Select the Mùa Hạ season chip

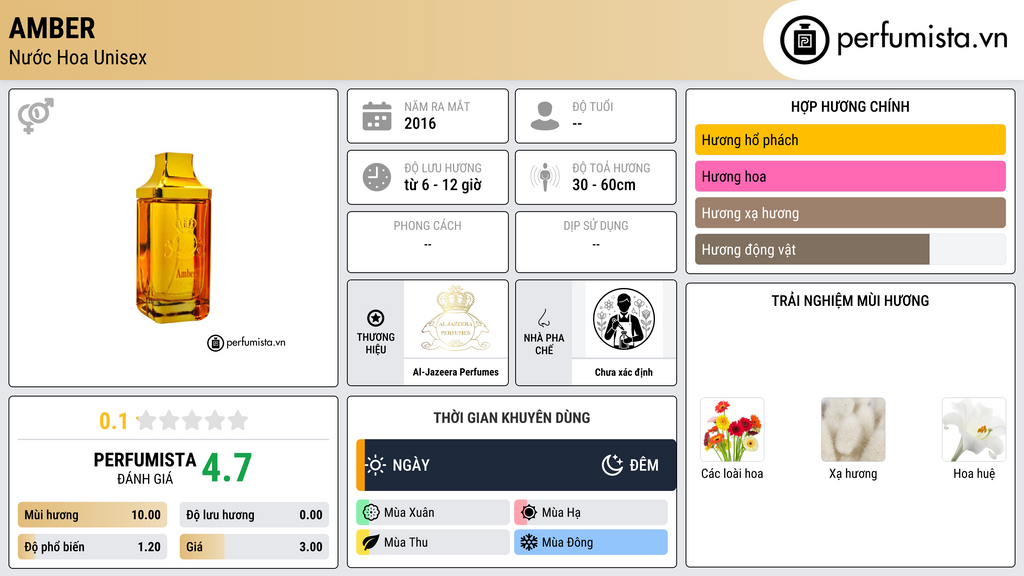click(591, 513)
